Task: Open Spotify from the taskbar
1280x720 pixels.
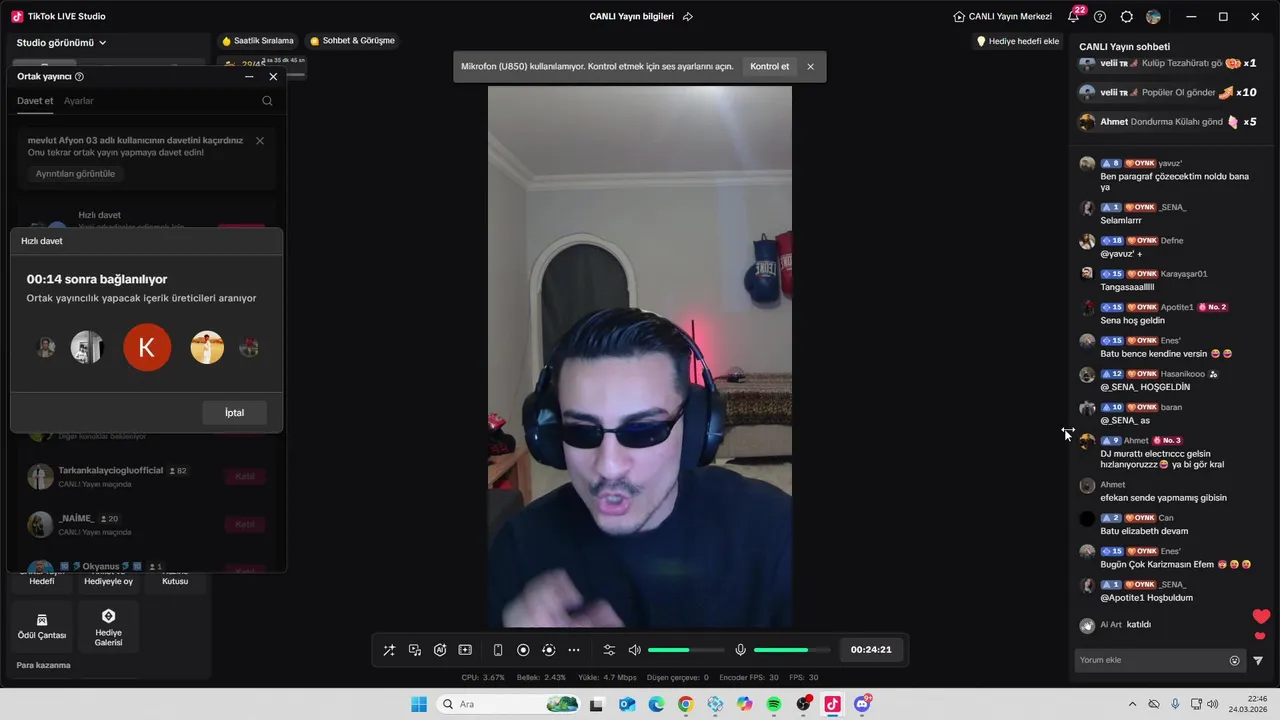Action: (774, 704)
